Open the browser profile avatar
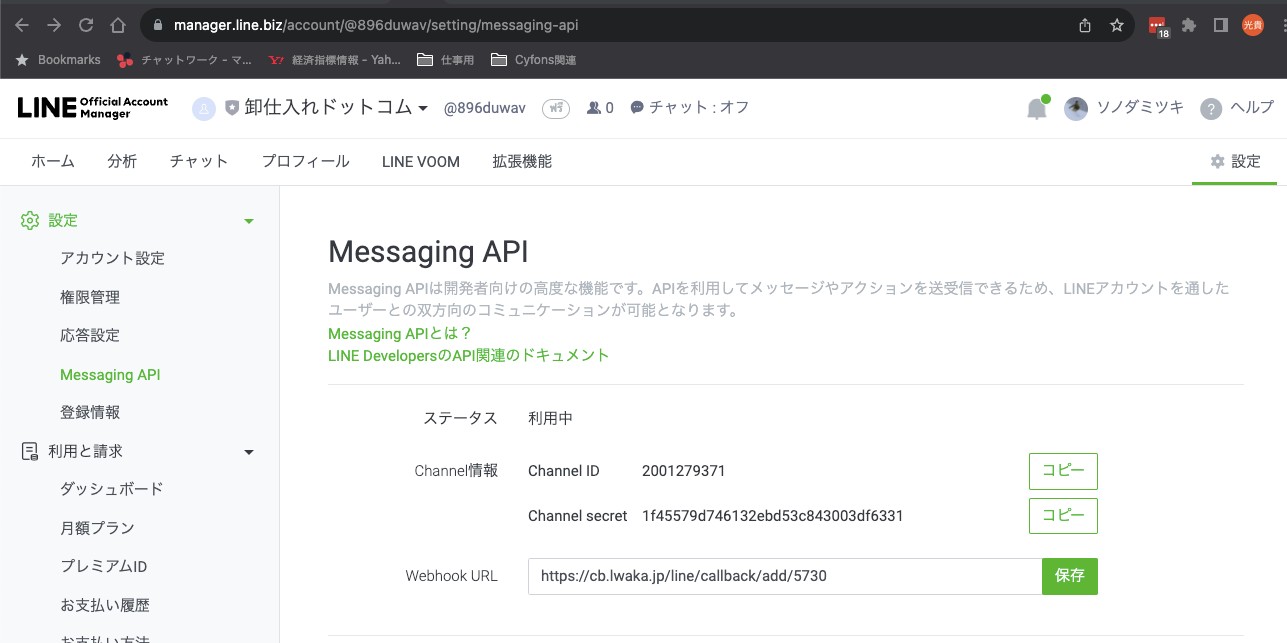1287x643 pixels. (x=1253, y=25)
